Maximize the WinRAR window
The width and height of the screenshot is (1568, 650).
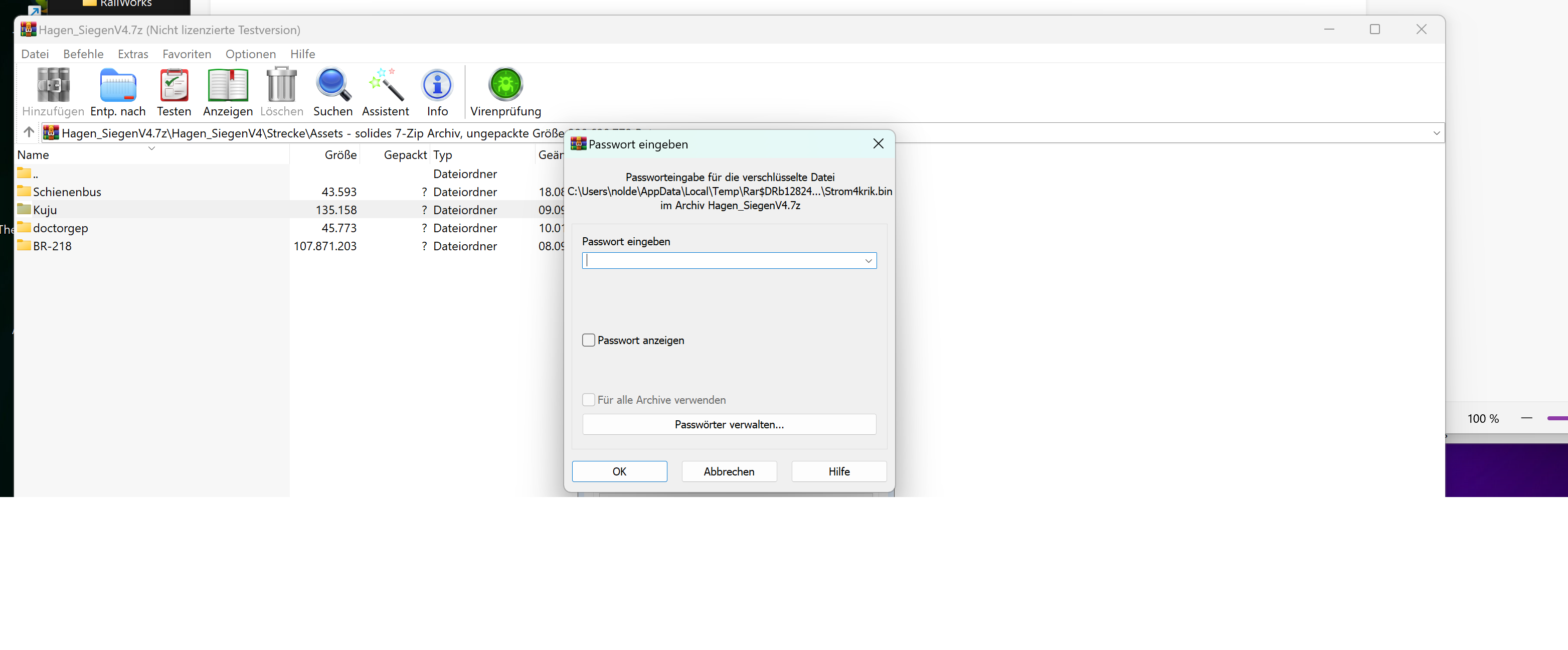pyautogui.click(x=1374, y=29)
